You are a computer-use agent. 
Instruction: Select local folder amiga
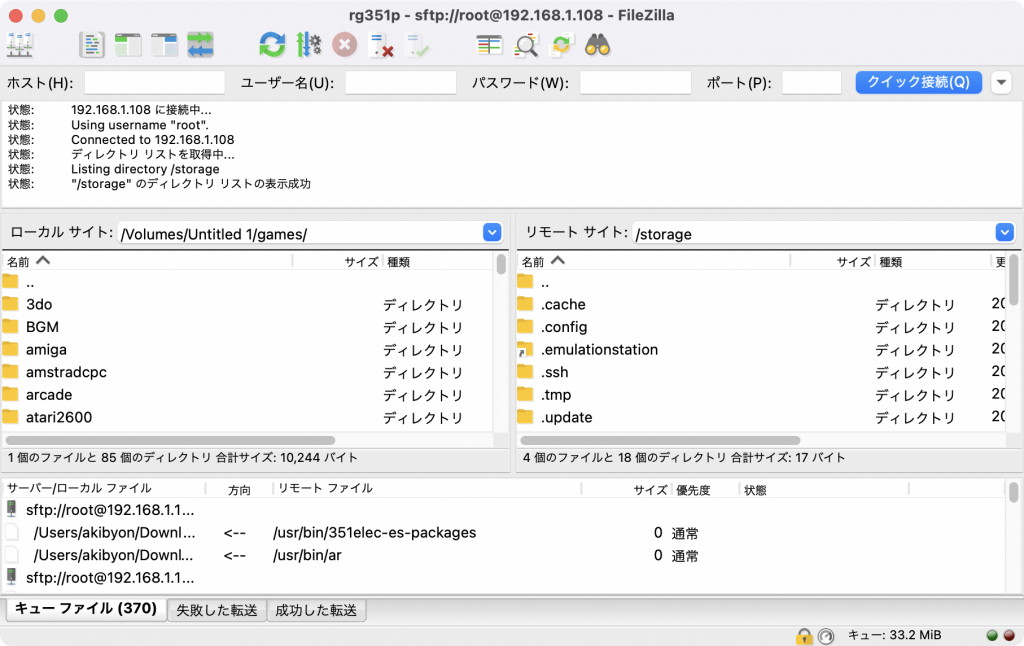(248, 349)
